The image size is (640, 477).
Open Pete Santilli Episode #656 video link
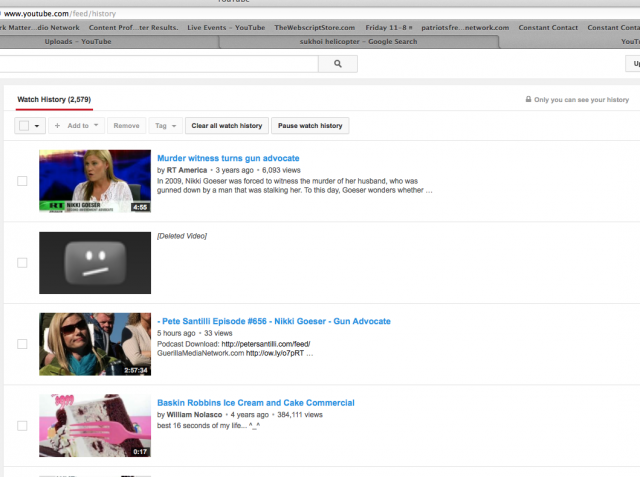pos(274,322)
